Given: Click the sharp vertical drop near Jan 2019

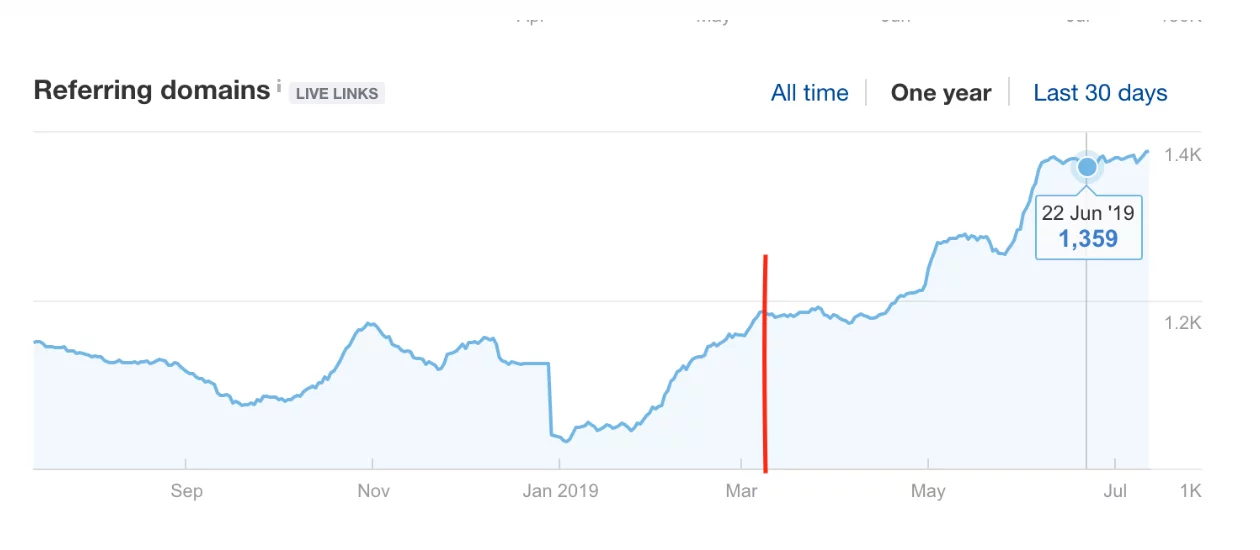Looking at the screenshot, I should [x=550, y=400].
